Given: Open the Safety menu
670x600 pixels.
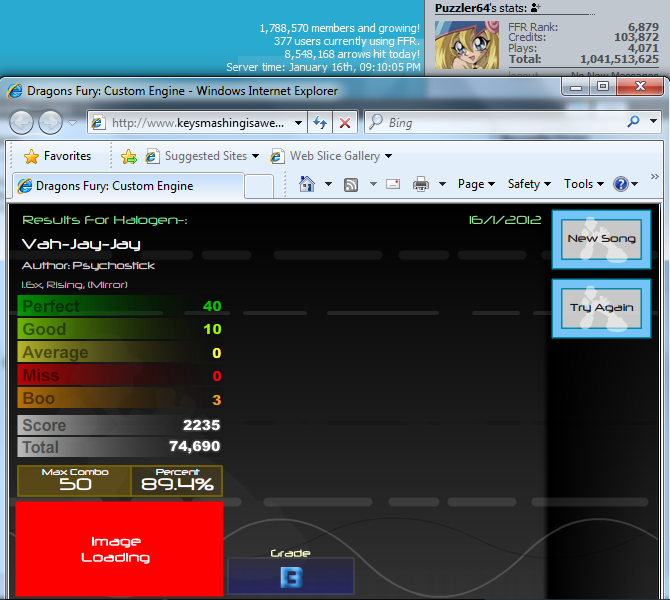Looking at the screenshot, I should click(529, 184).
